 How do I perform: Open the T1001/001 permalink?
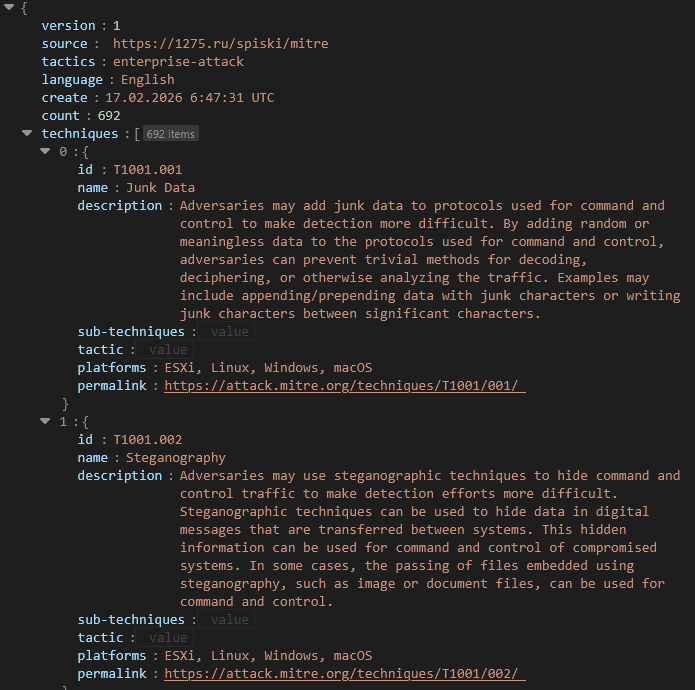[x=345, y=386]
